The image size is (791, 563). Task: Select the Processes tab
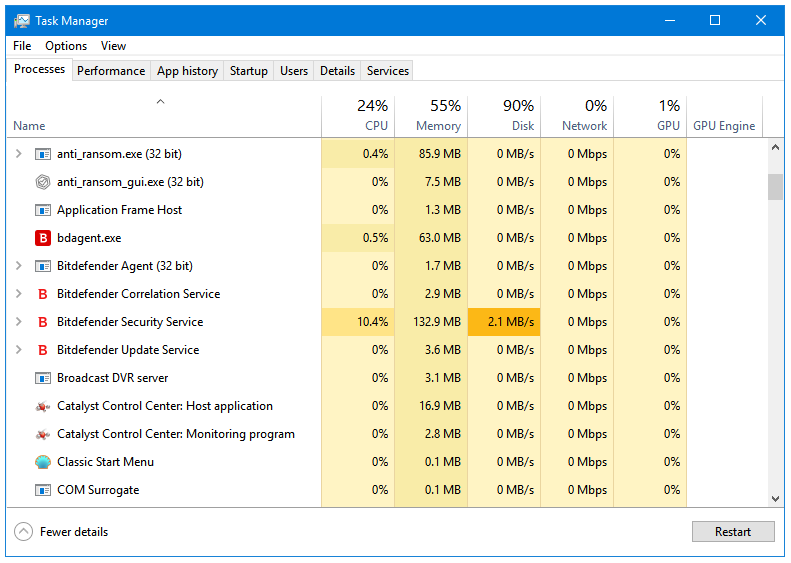(39, 69)
